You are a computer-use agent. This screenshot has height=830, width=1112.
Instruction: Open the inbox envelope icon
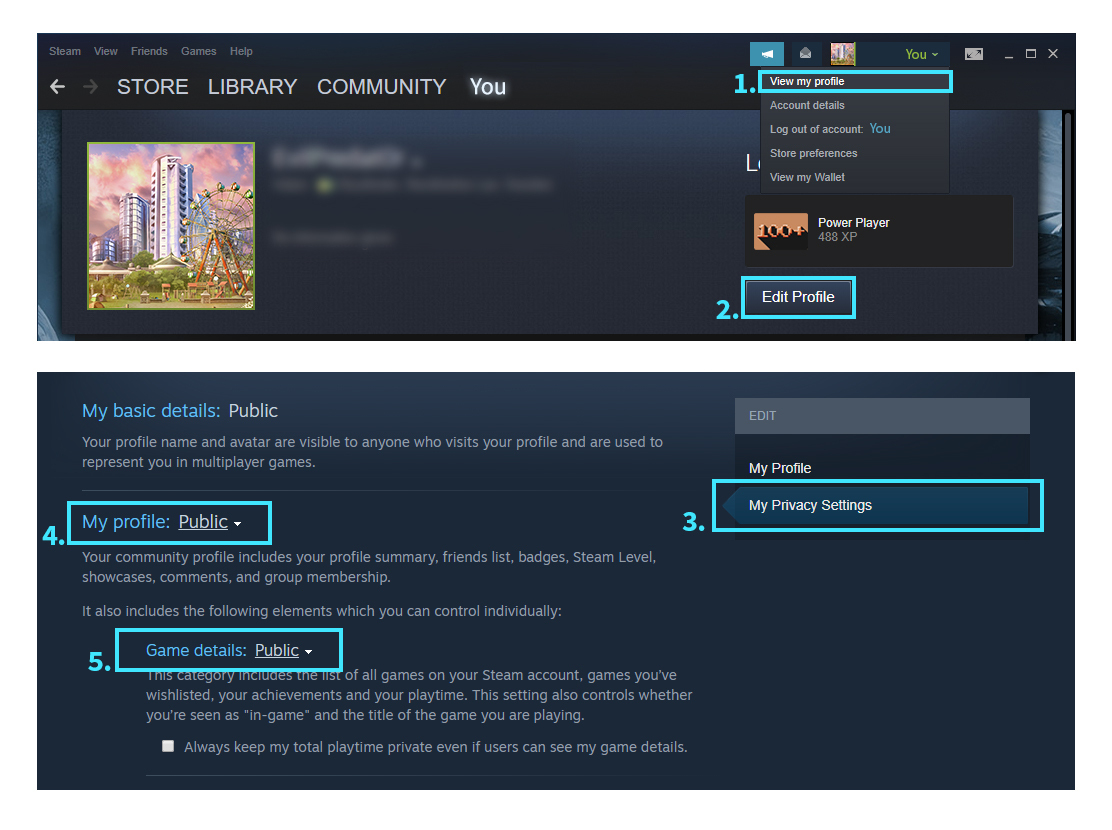tap(805, 54)
